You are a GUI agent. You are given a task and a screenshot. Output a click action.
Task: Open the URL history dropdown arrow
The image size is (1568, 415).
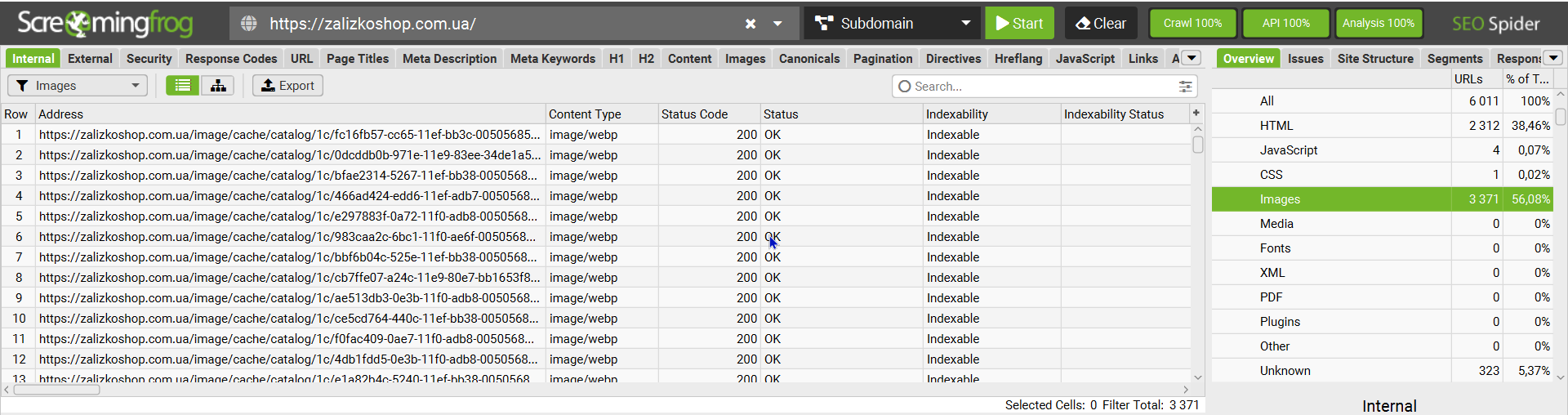(777, 24)
